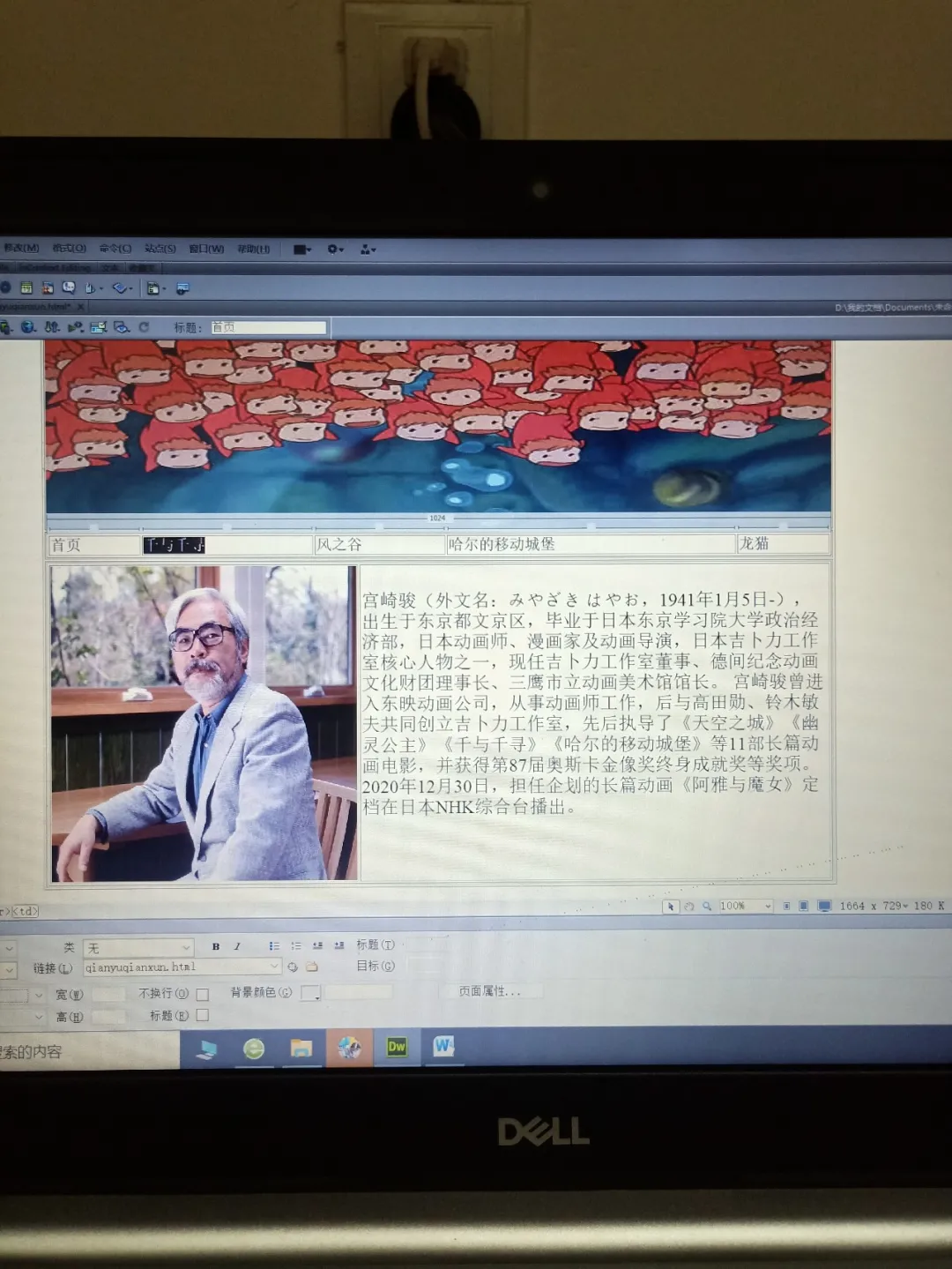
Task: Toggle bold B formatting
Action: tap(216, 946)
